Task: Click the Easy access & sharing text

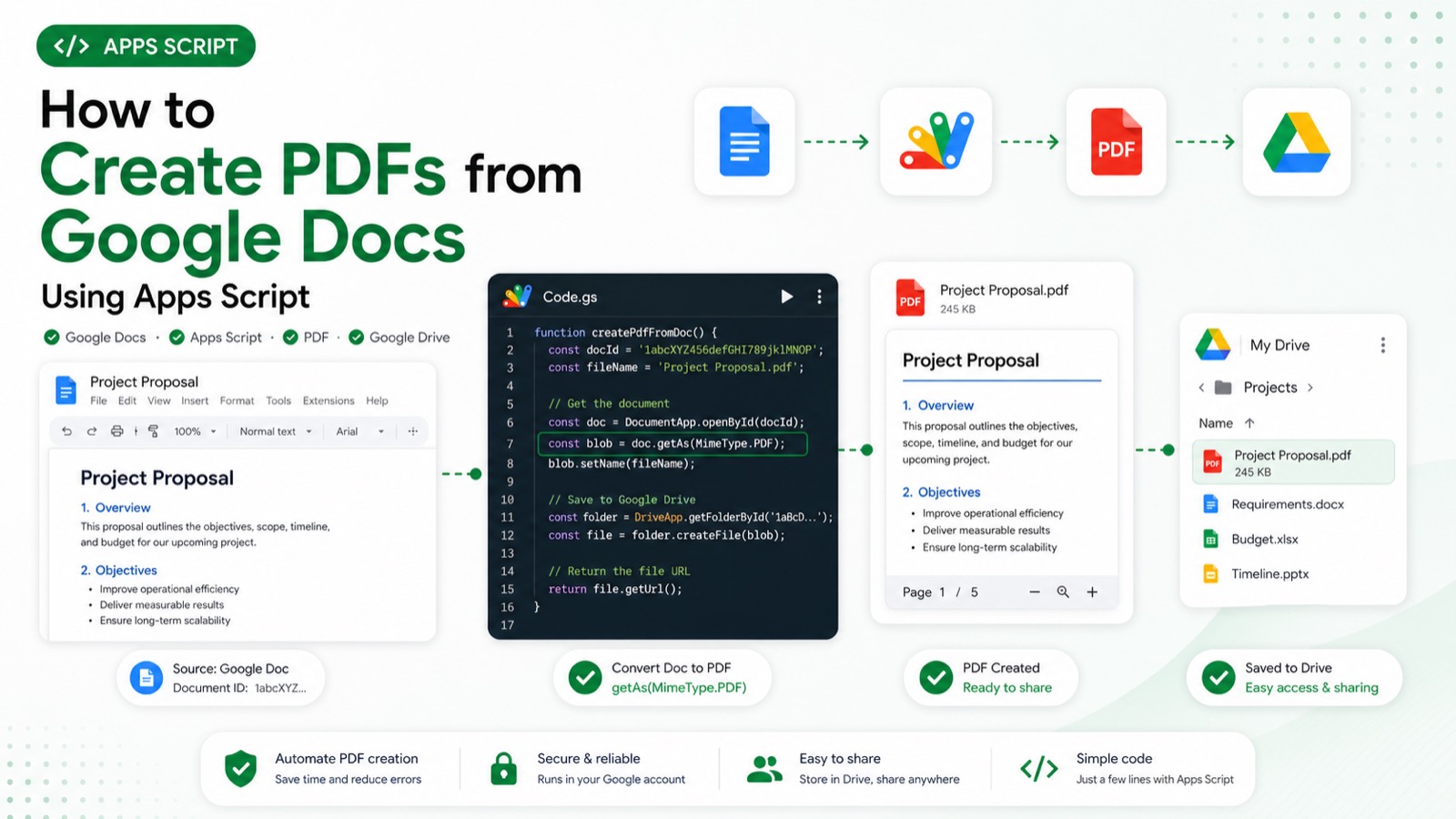Action: pos(1311,688)
